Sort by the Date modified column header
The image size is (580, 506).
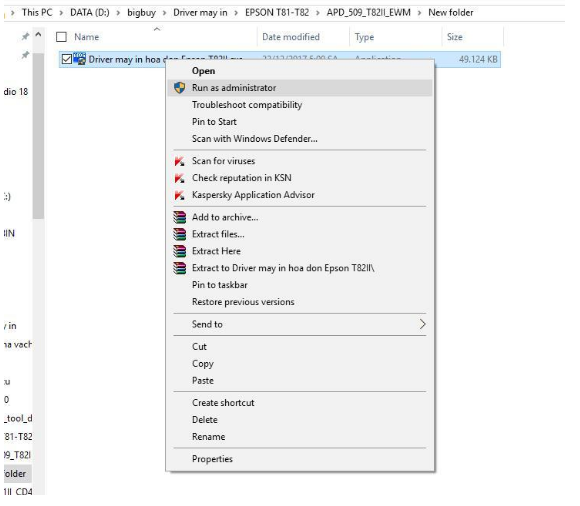pos(291,37)
